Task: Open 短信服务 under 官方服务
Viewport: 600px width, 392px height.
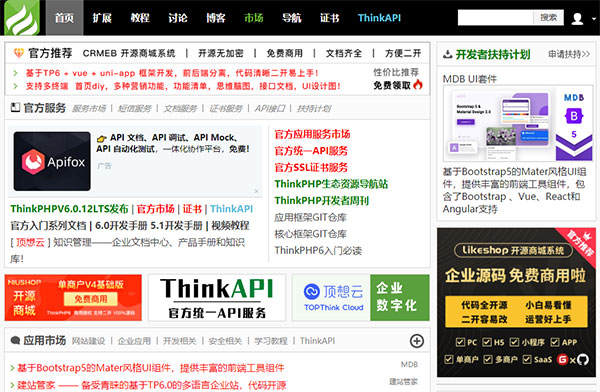Action: 134,109
